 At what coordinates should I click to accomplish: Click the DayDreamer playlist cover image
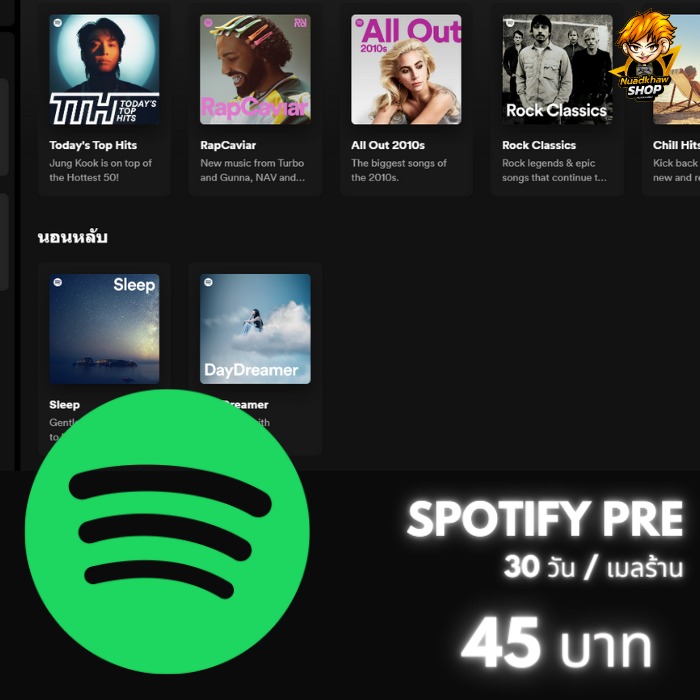pos(255,329)
